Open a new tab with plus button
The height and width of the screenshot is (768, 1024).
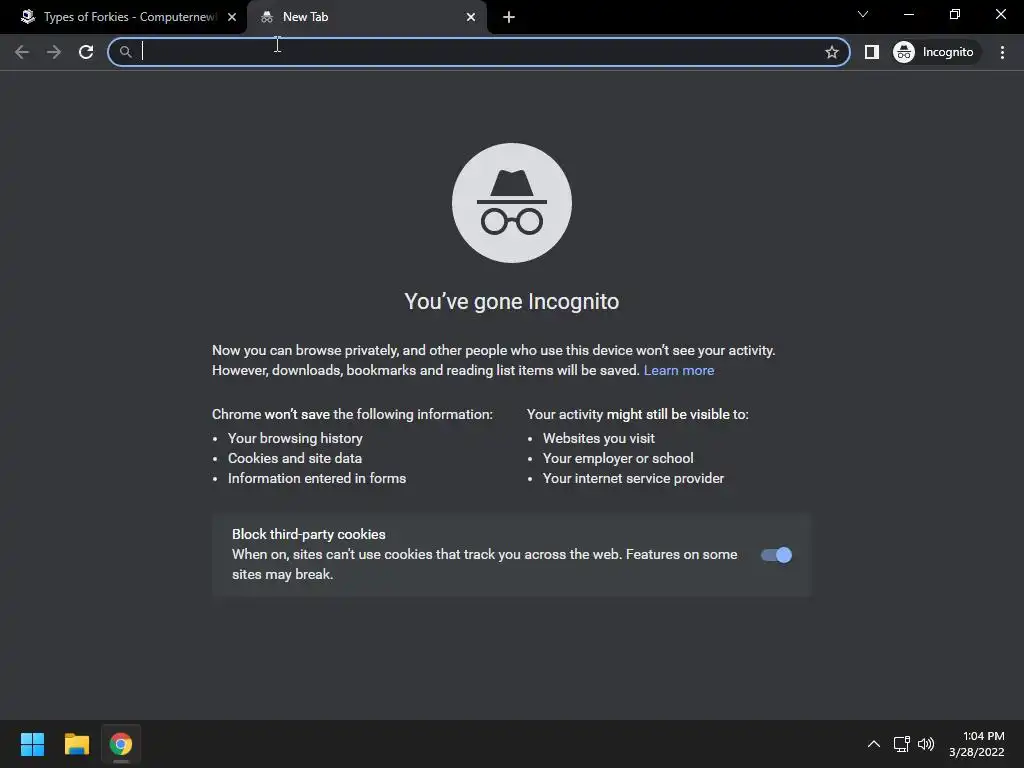point(509,18)
